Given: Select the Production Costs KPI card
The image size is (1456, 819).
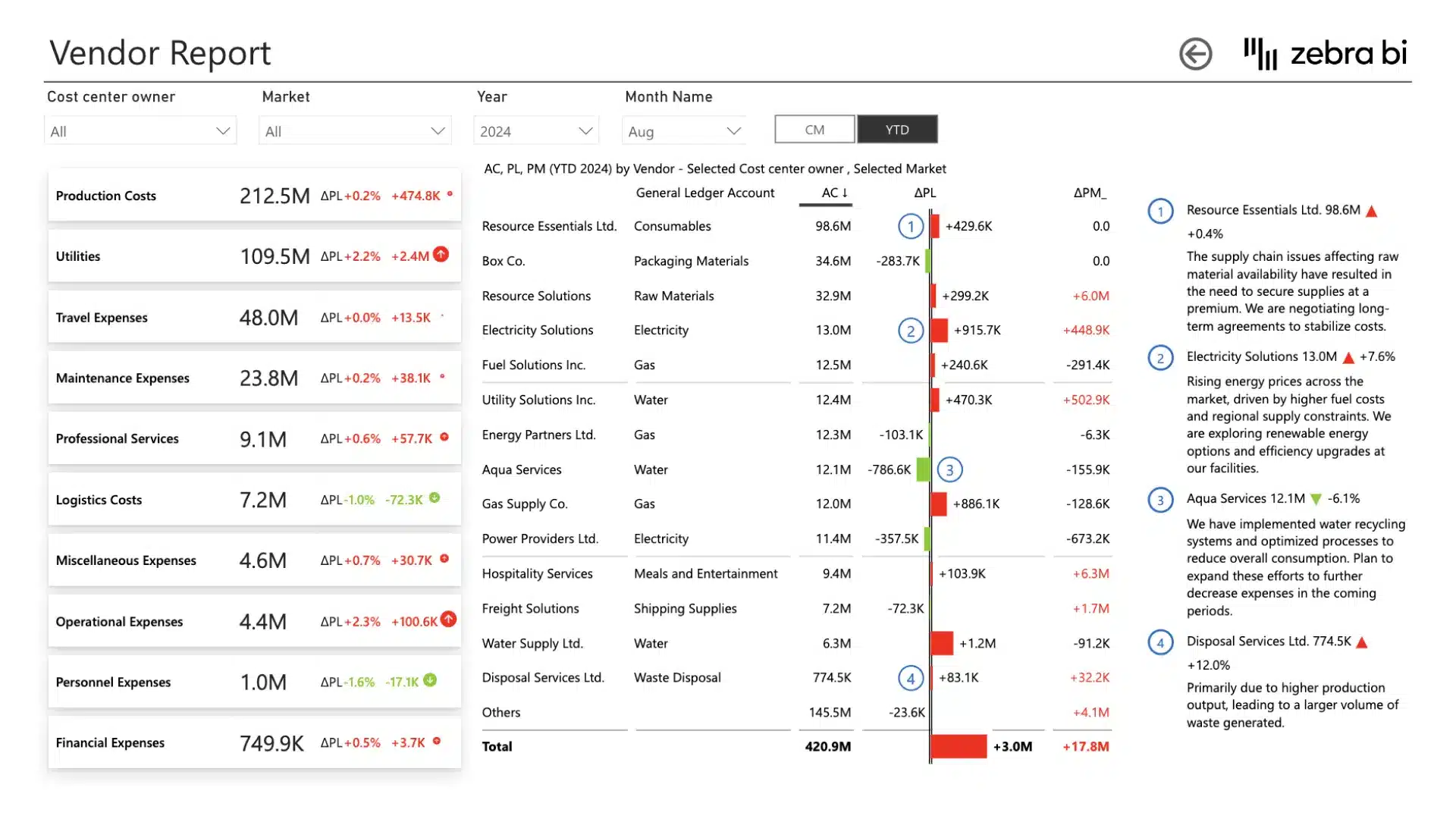Looking at the screenshot, I should (x=254, y=195).
